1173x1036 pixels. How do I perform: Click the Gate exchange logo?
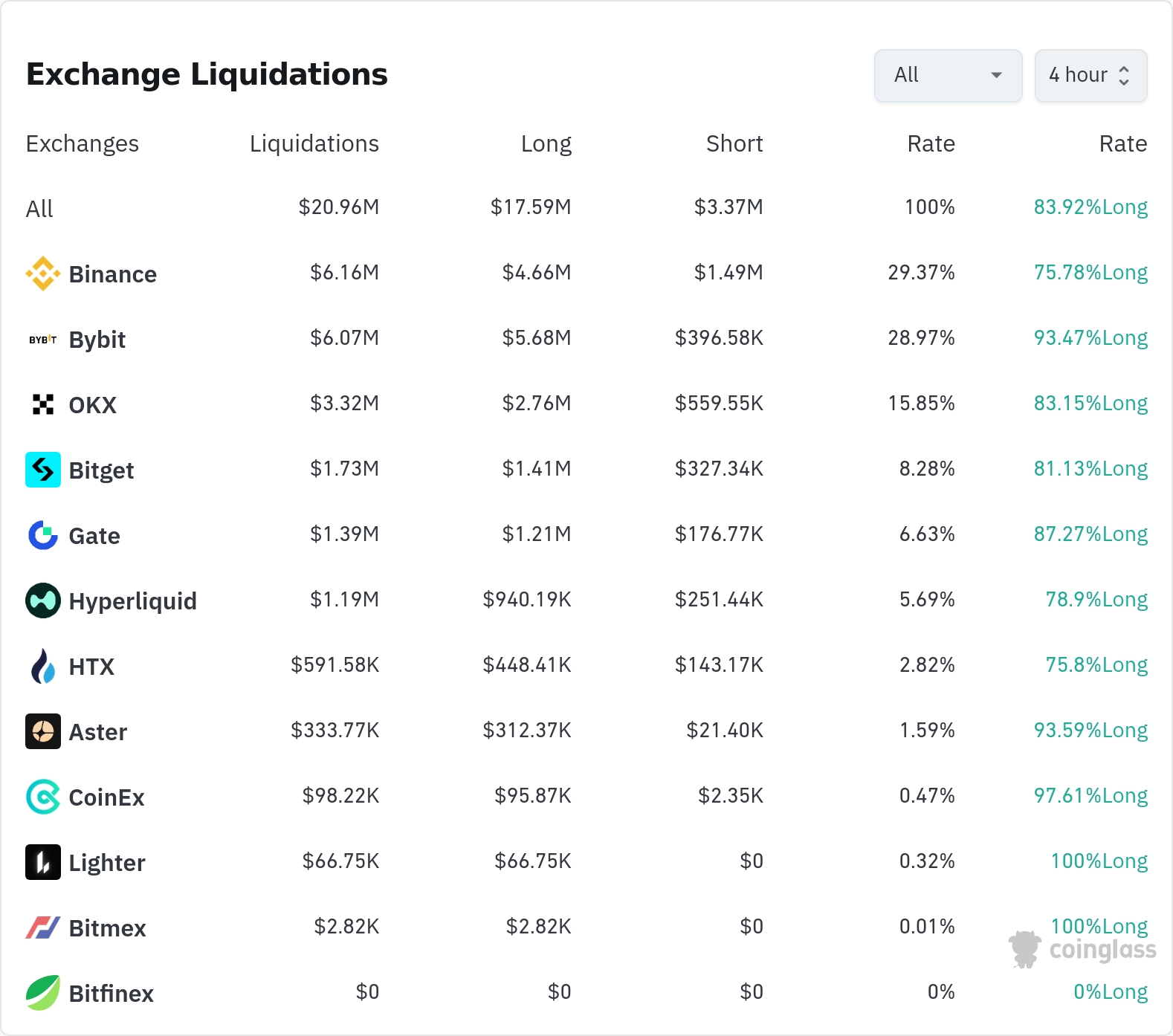(x=43, y=535)
